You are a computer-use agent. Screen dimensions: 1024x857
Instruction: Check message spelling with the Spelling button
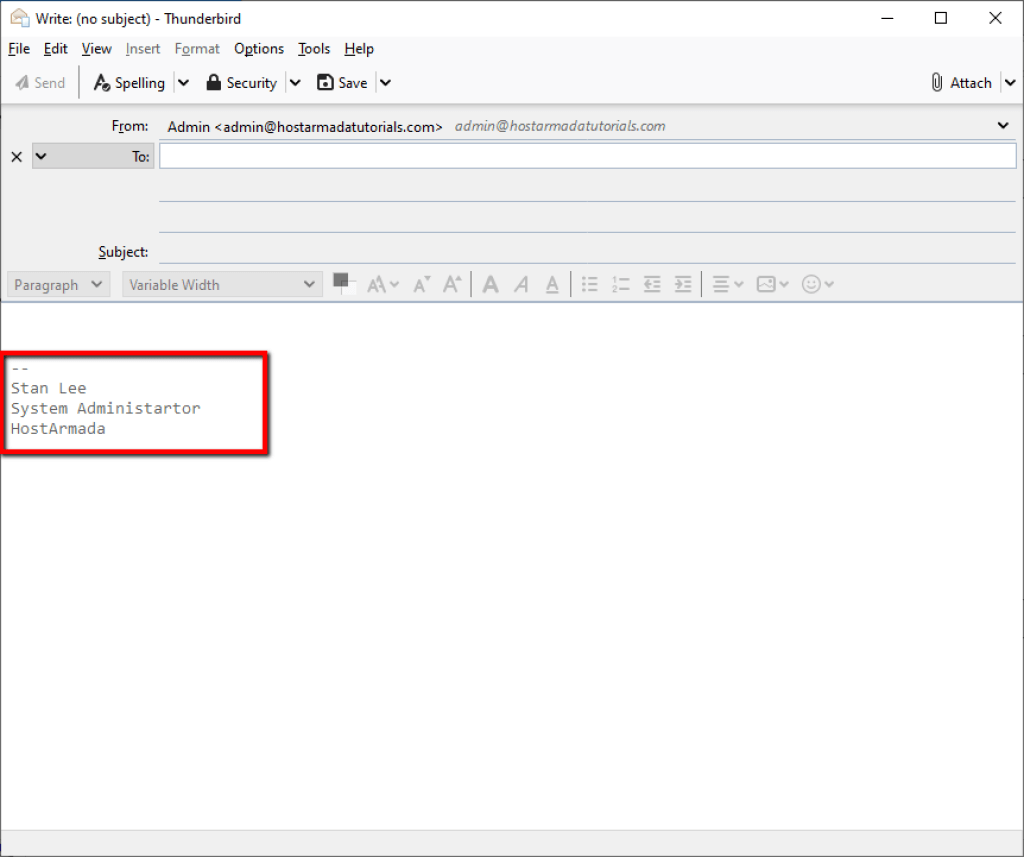click(x=131, y=82)
